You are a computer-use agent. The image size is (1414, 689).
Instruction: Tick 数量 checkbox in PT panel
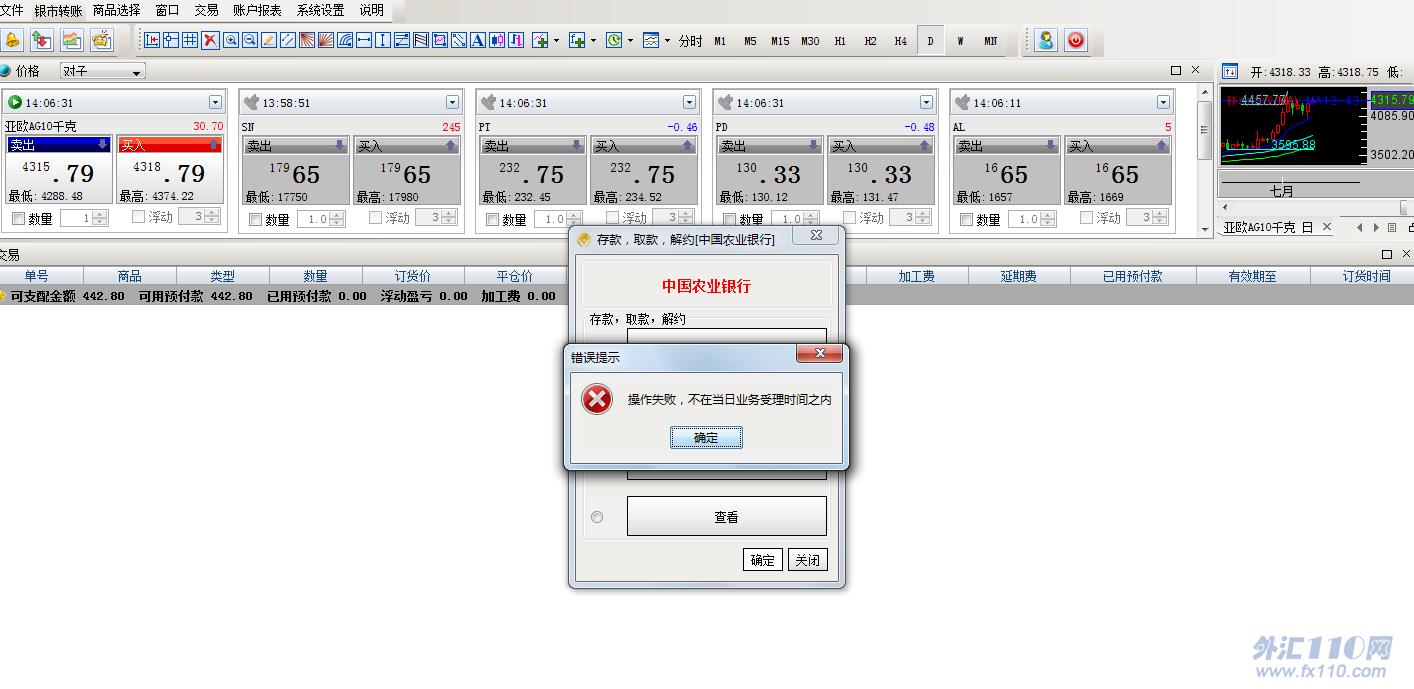pos(492,219)
